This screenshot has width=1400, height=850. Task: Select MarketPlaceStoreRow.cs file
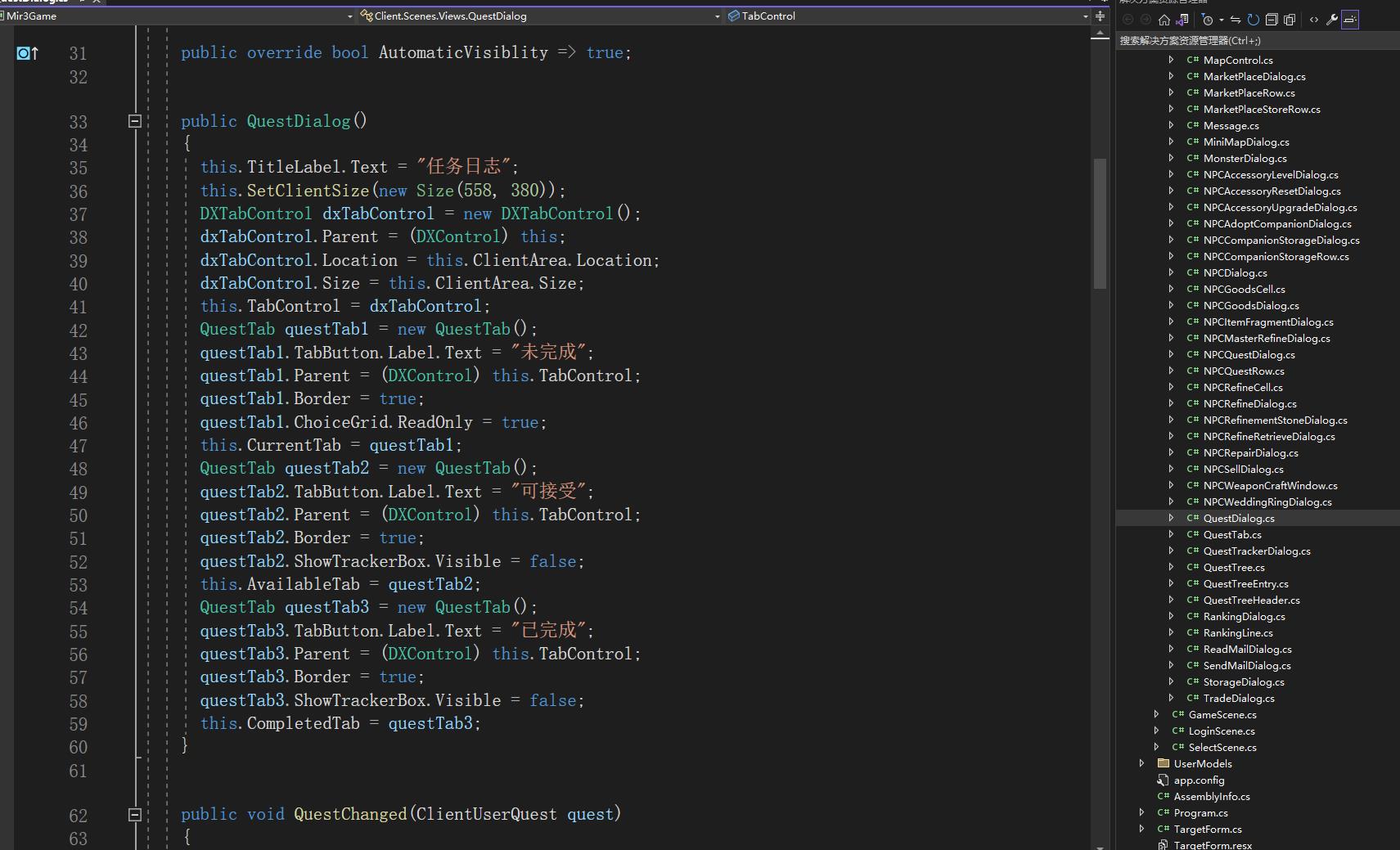(1262, 109)
